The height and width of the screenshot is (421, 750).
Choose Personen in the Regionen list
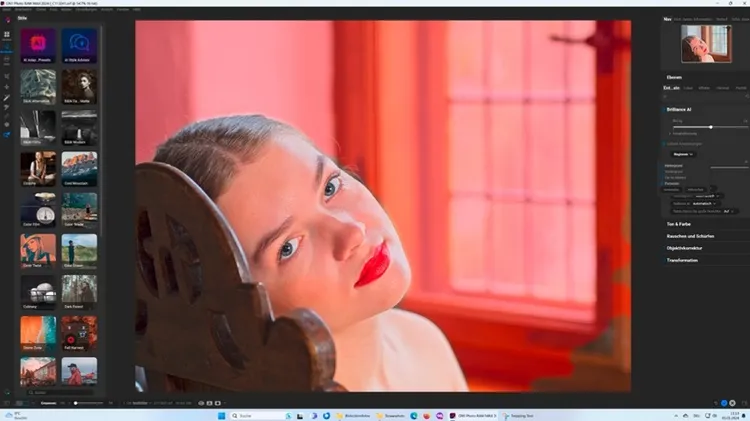coord(672,184)
